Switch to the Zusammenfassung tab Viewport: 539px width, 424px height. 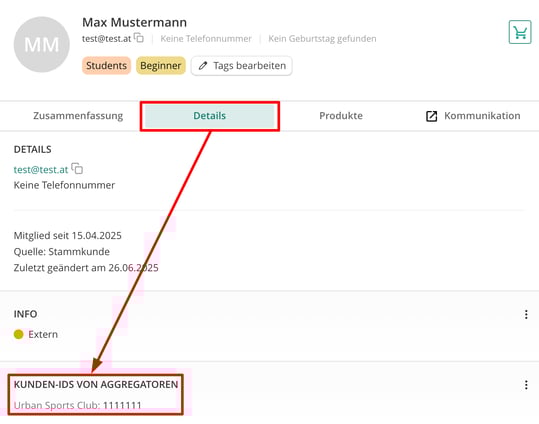[x=78, y=116]
